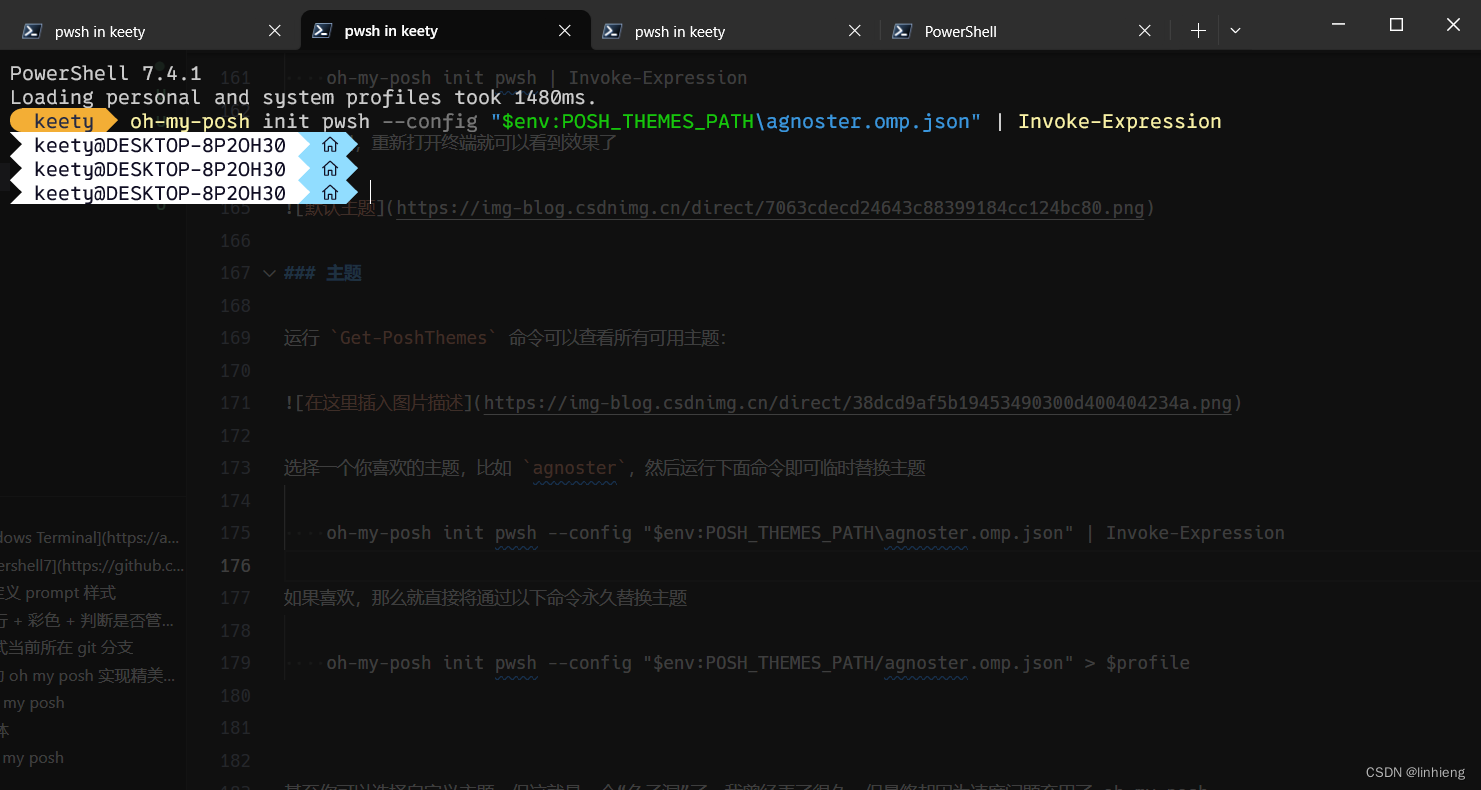The image size is (1481, 790).
Task: Open 'dows Terminal](https://a...' sidebar entry
Action: click(x=90, y=538)
